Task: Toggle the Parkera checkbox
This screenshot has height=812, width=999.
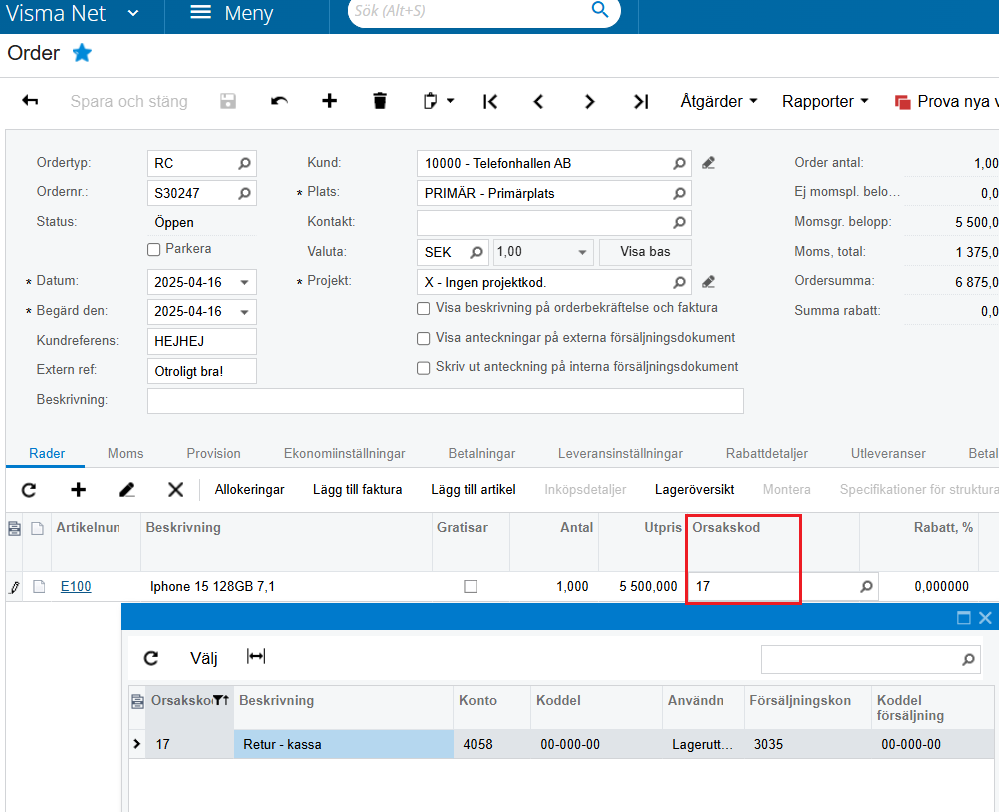Action: click(x=154, y=249)
